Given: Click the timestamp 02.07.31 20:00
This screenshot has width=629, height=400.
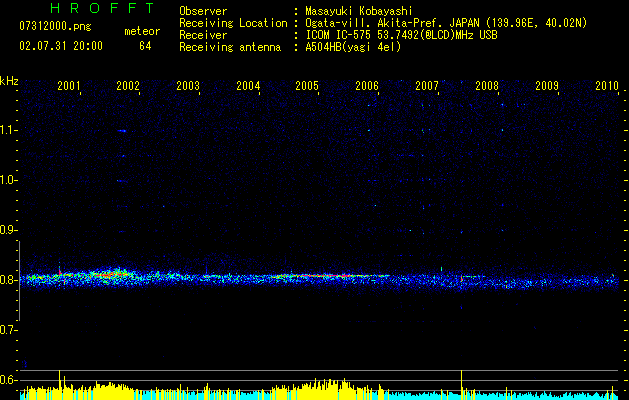Looking at the screenshot, I should pyautogui.click(x=61, y=46).
